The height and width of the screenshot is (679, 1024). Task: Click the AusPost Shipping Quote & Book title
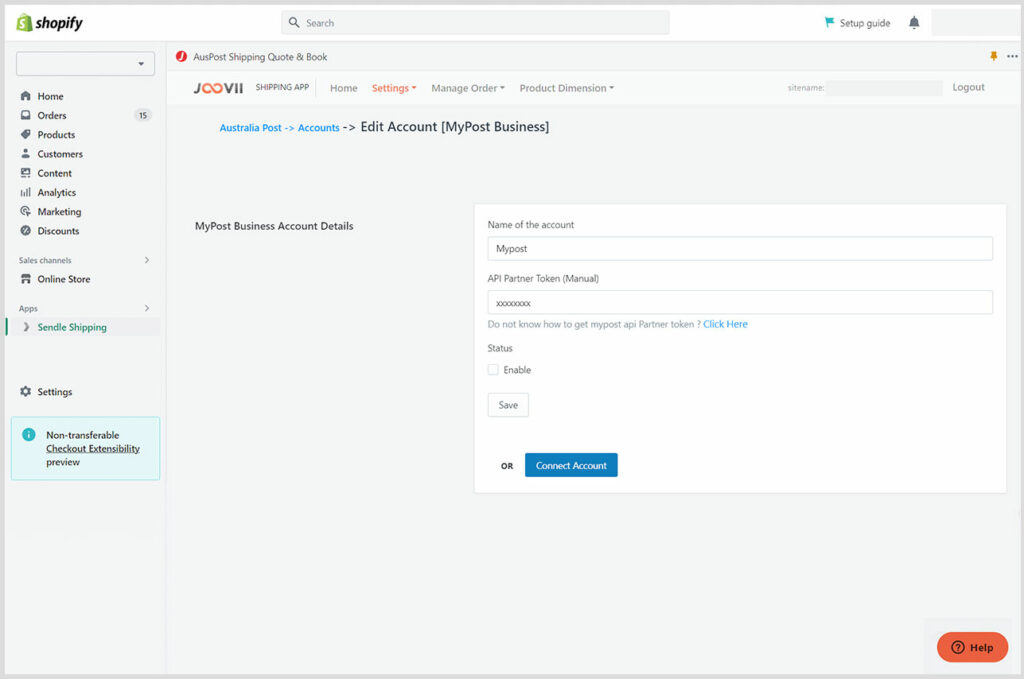click(260, 57)
